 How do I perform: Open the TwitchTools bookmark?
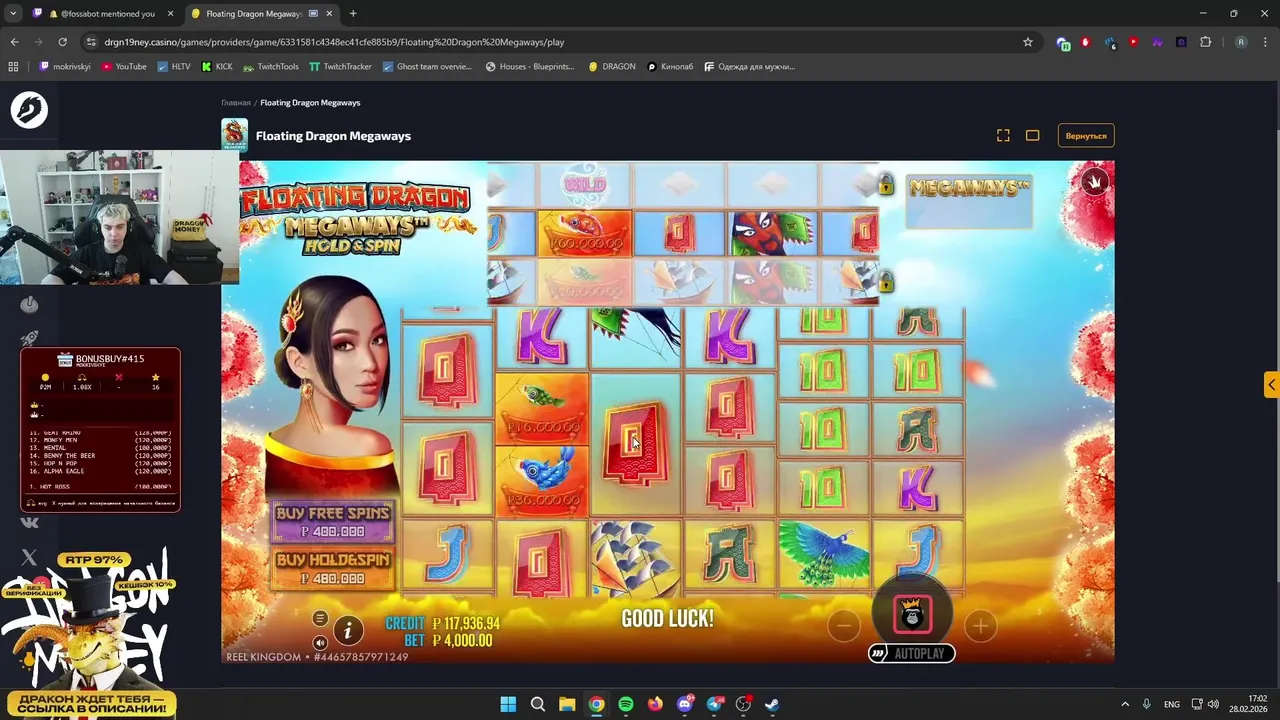270,67
